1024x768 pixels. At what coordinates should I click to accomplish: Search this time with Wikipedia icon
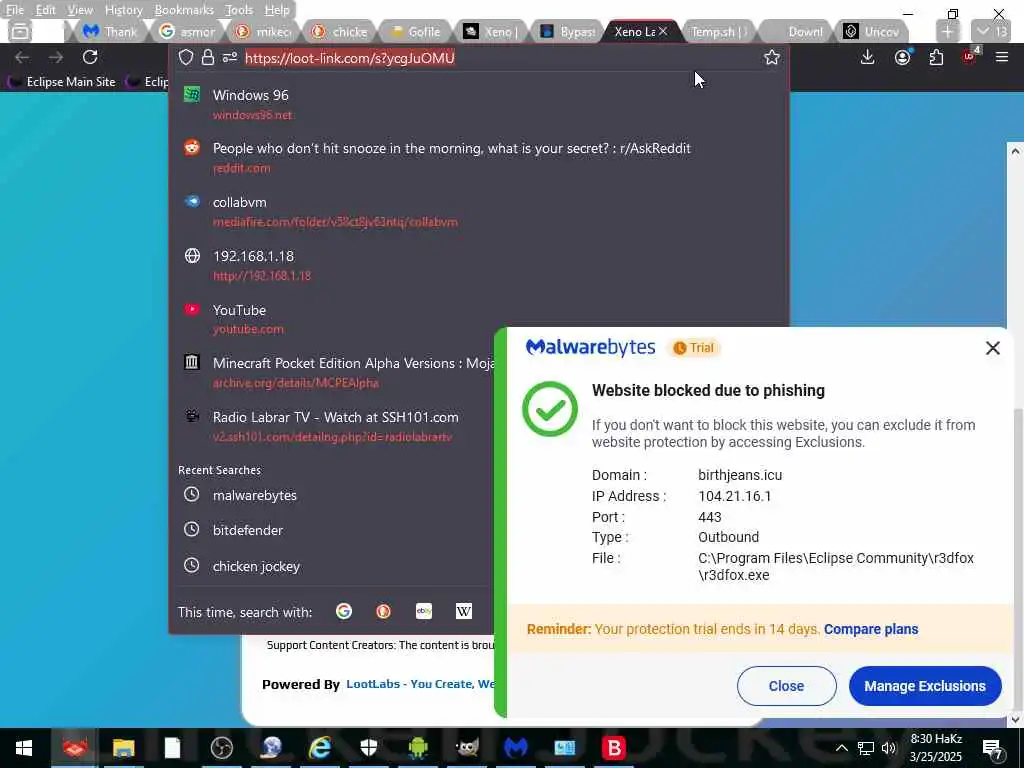point(464,611)
